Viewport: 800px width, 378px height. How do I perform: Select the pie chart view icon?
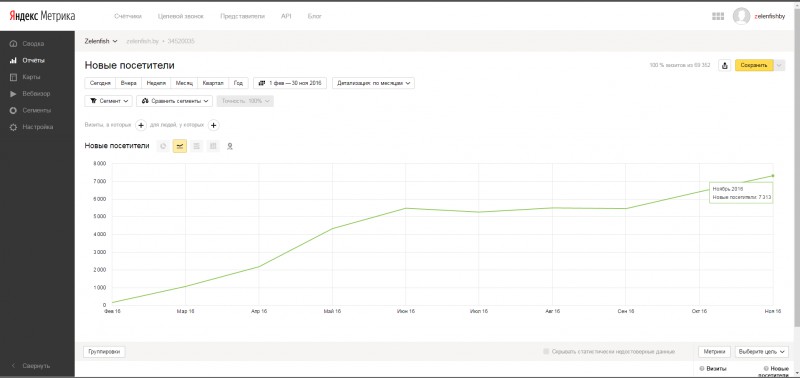pyautogui.click(x=163, y=146)
